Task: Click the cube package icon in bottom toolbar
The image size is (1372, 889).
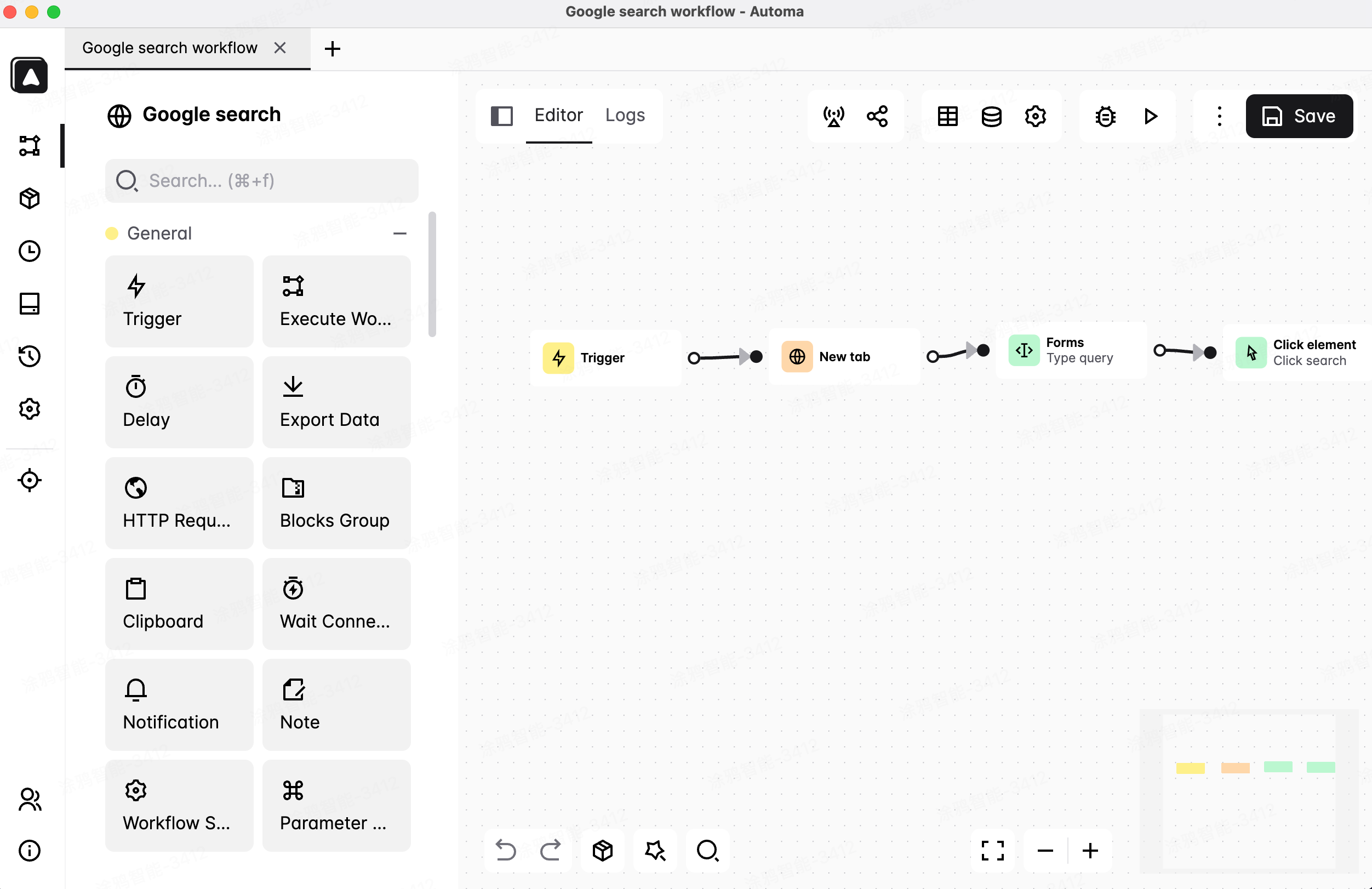Action: point(602,851)
